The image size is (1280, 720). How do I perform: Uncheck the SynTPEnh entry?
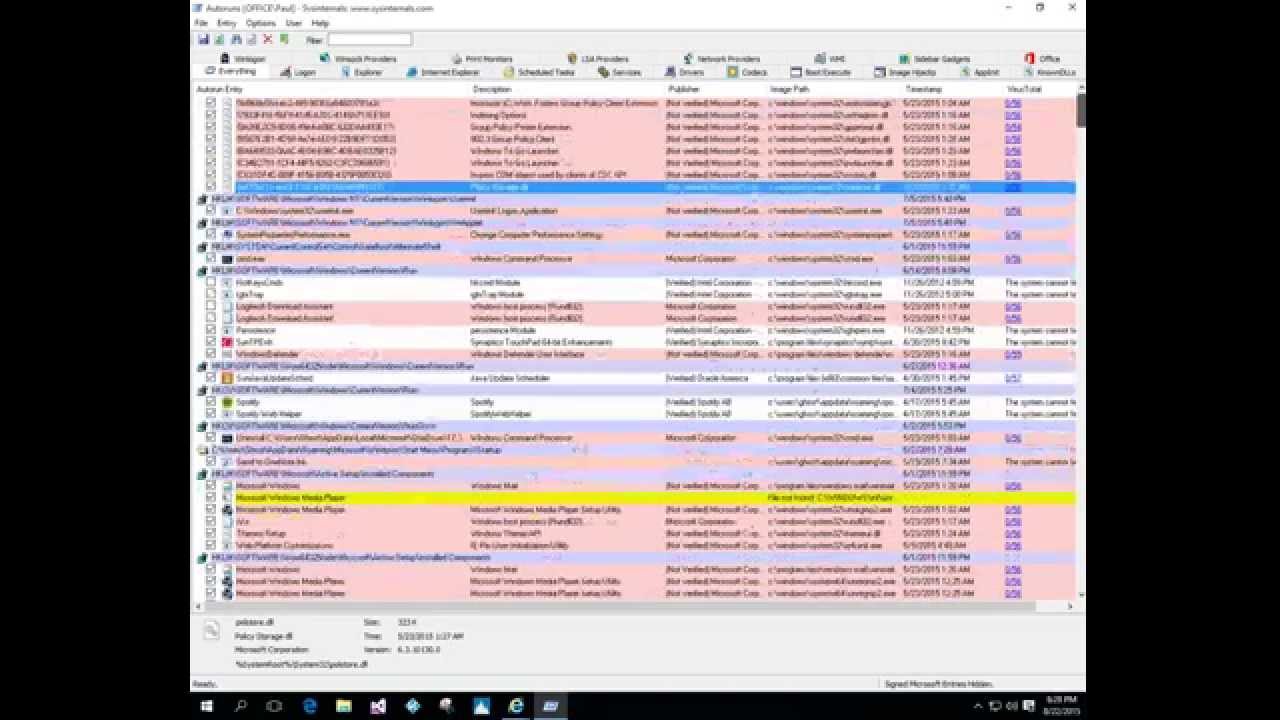click(211, 342)
